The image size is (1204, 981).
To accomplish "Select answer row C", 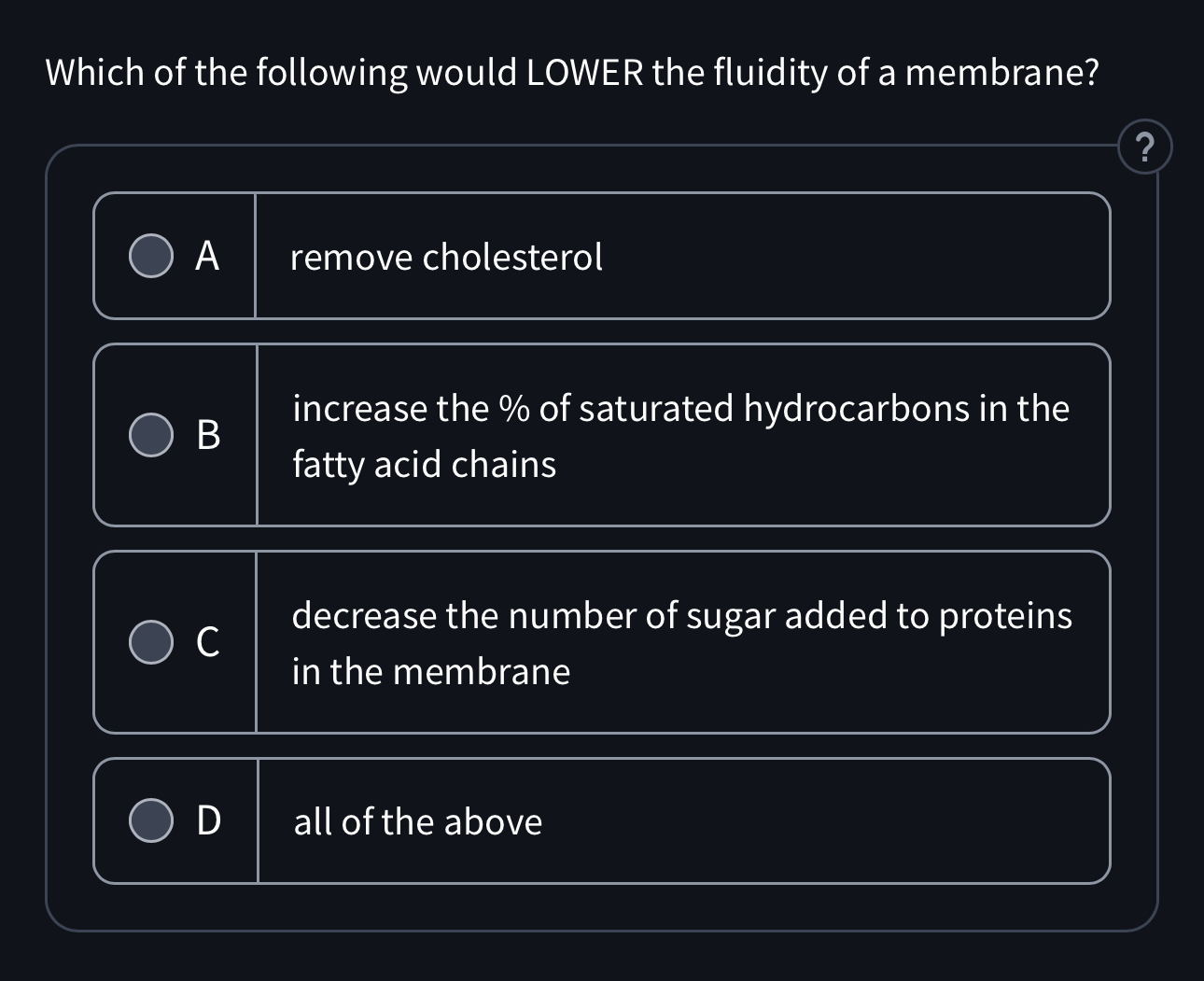I will click(x=602, y=641).
